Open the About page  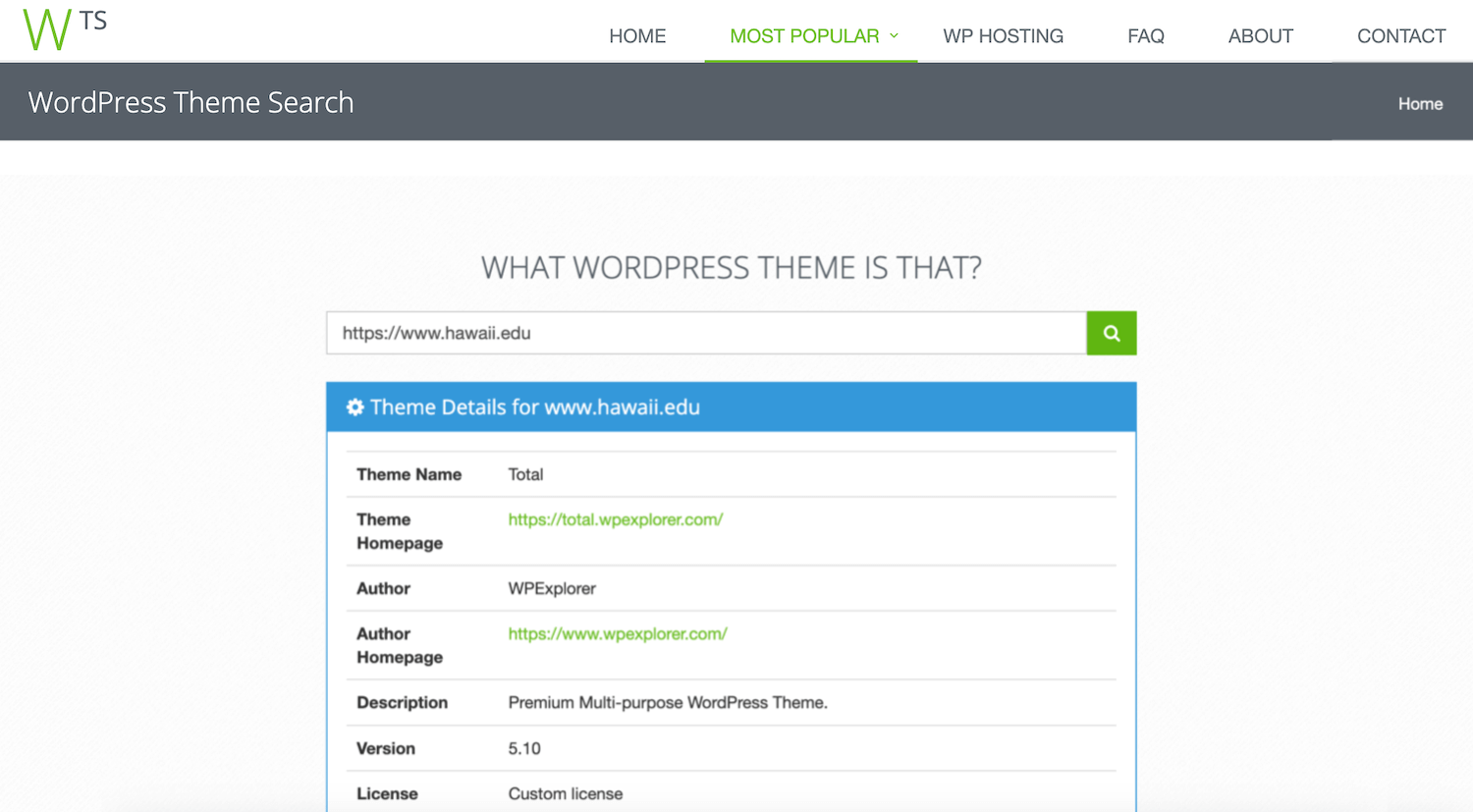point(1261,36)
